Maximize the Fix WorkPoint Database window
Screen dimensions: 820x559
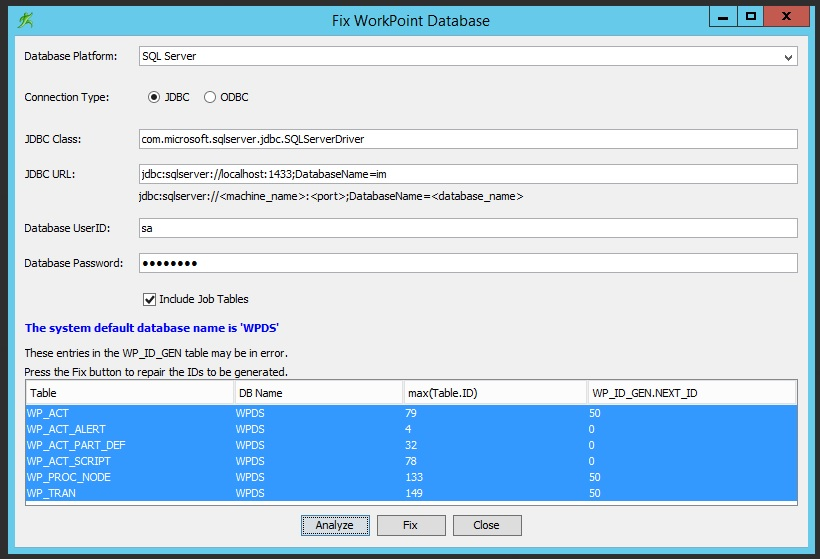click(x=748, y=16)
